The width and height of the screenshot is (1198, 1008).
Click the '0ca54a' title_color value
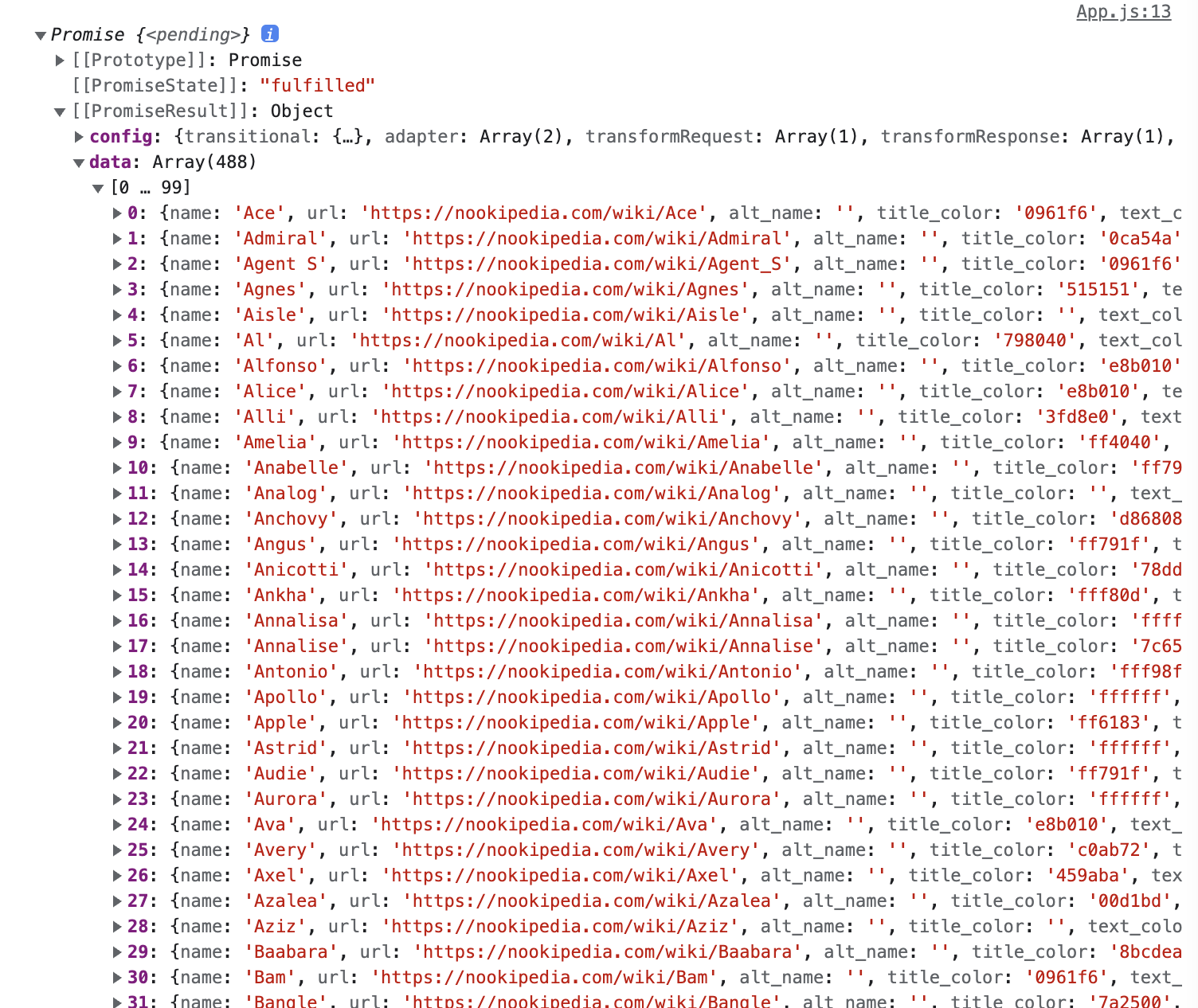[1140, 239]
